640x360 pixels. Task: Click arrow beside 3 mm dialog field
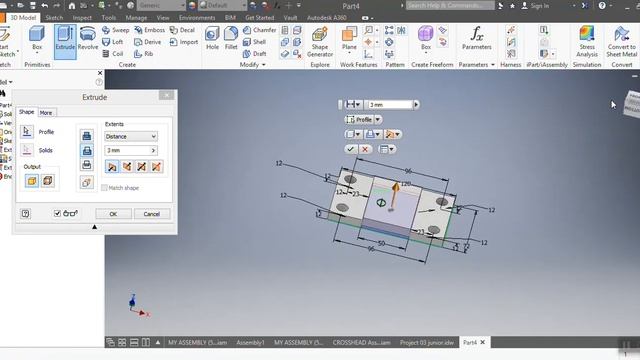tap(153, 151)
